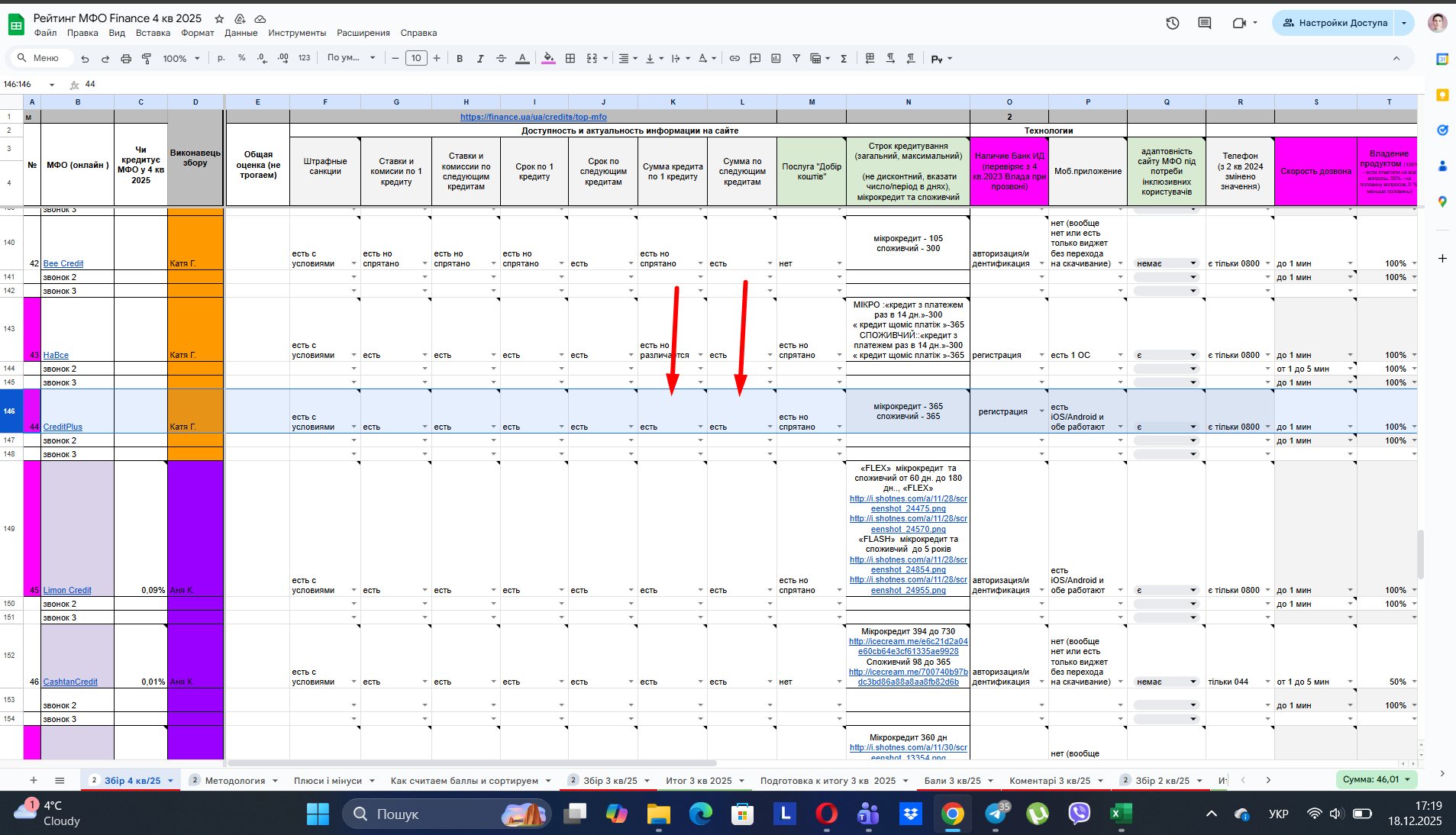Star the document title
Viewport: 1456px width, 835px height.
tap(219, 18)
